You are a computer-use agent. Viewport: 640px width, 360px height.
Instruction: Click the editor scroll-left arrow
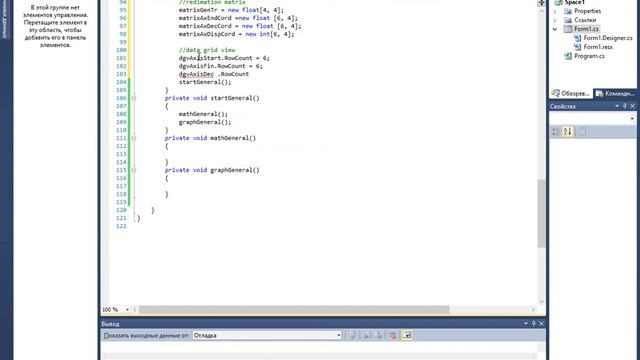(135, 310)
